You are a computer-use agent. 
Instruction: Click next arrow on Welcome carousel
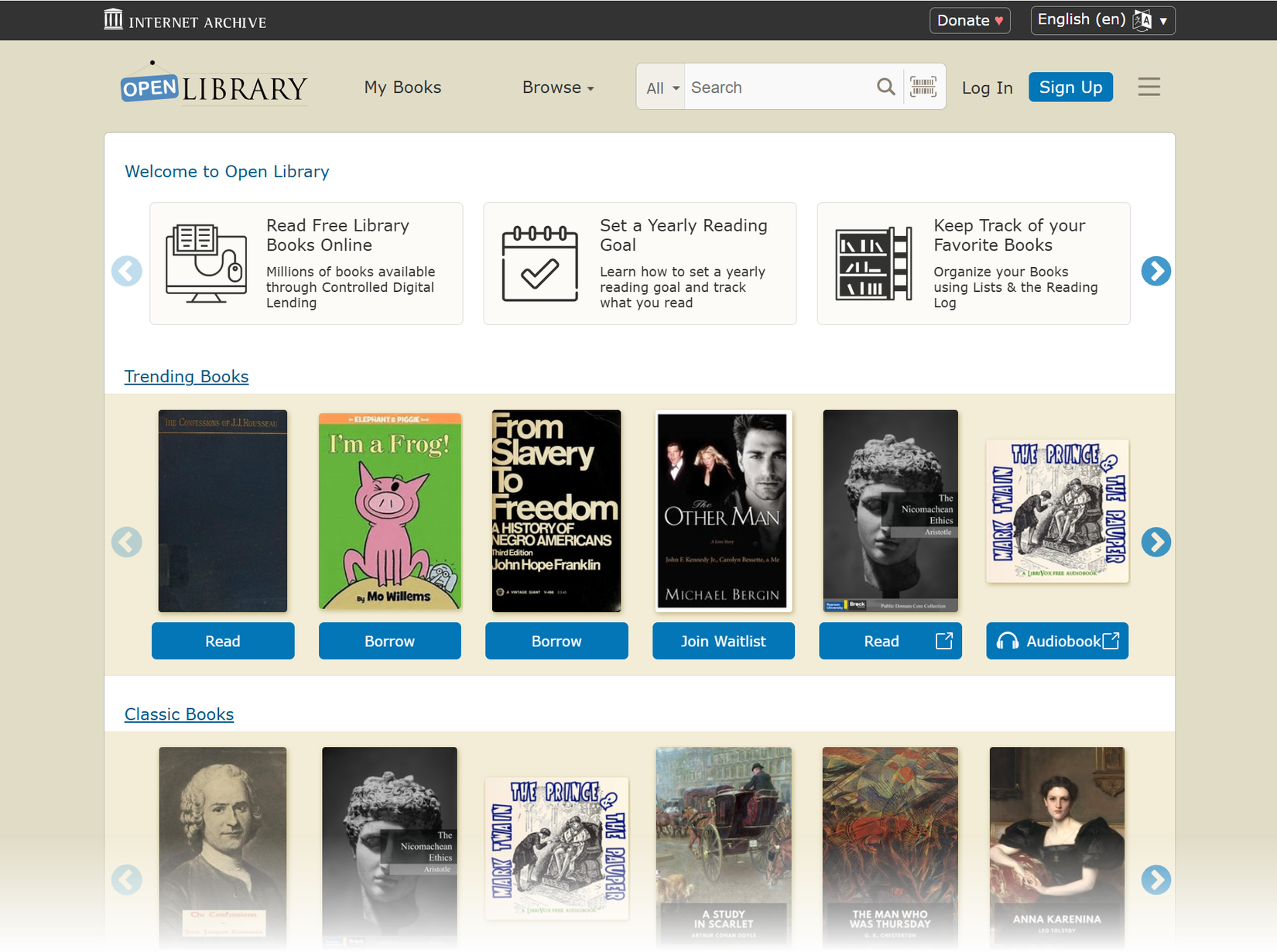click(1155, 271)
